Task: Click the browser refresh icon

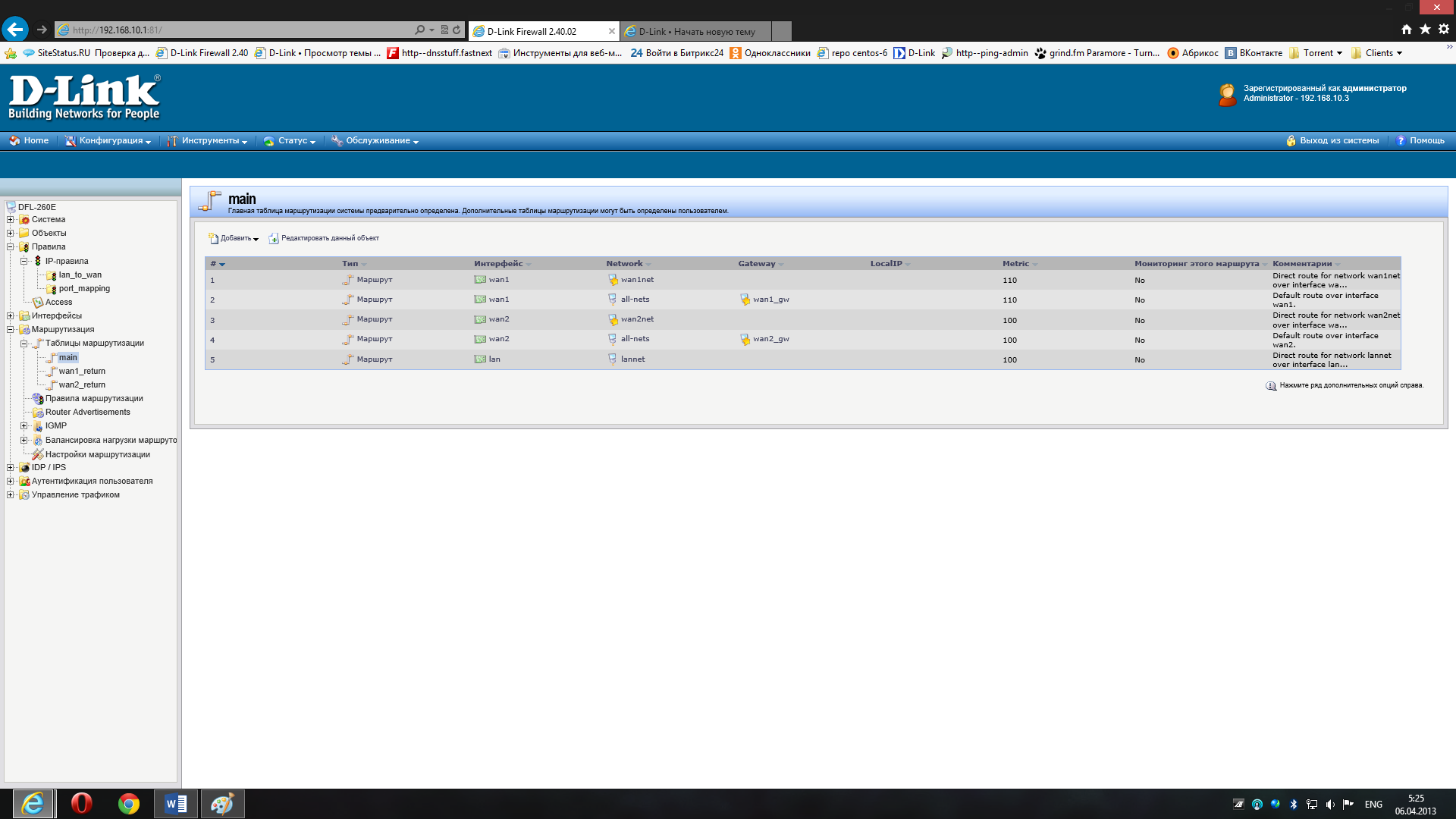Action: 457,30
